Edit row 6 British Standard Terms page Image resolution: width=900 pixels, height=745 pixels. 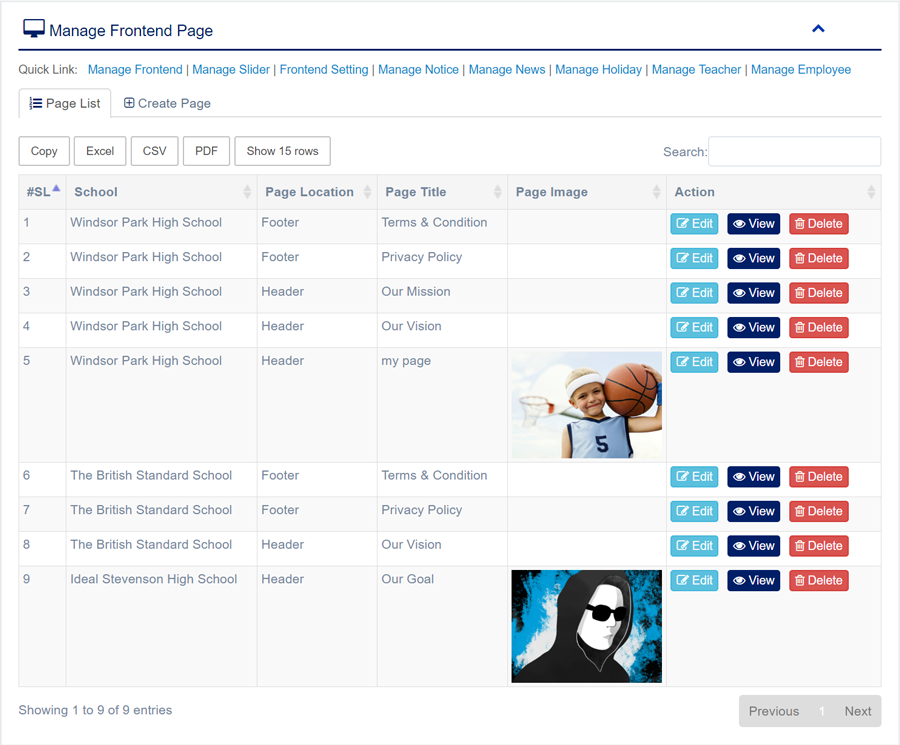click(694, 476)
